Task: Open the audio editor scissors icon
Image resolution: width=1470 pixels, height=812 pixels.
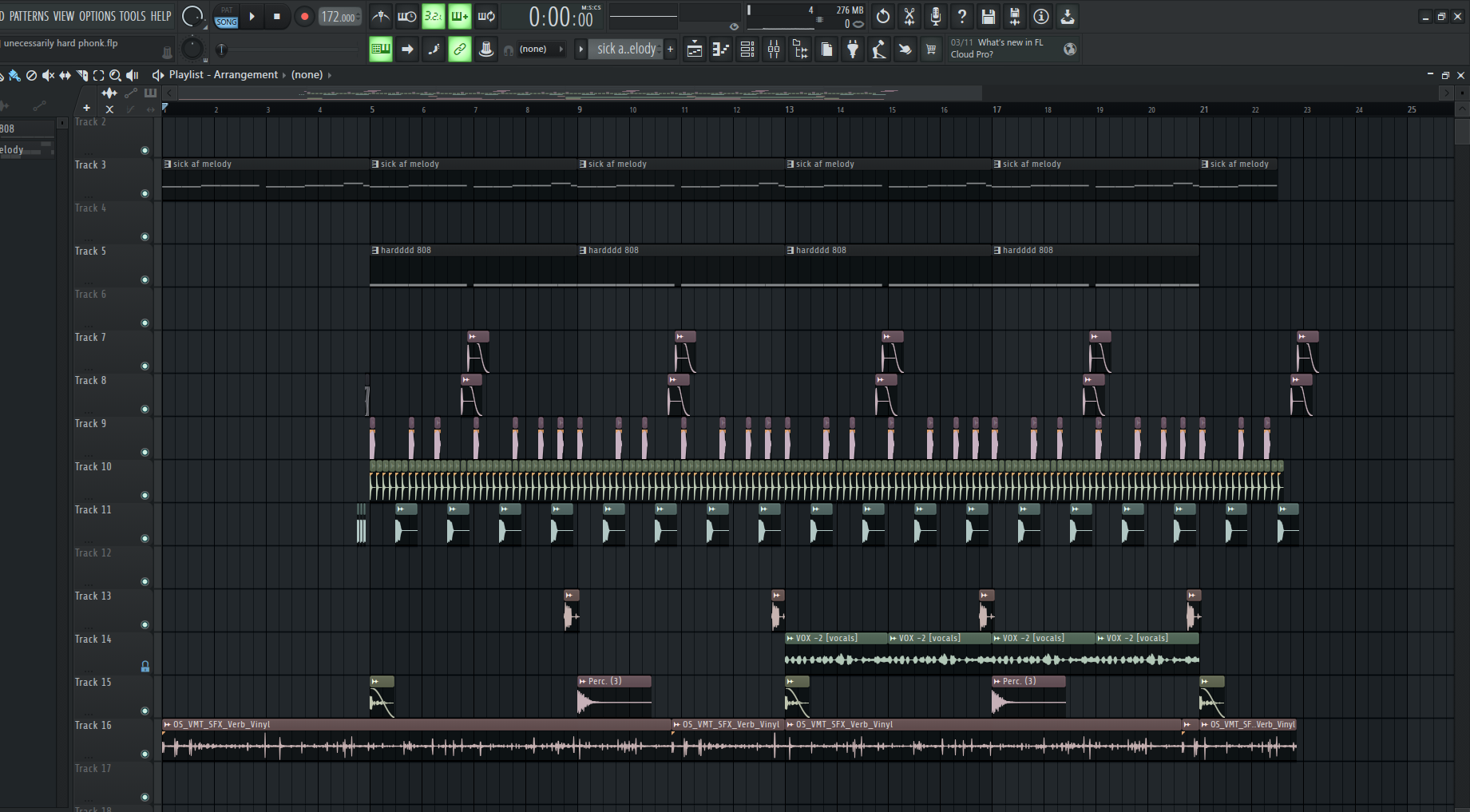Action: pyautogui.click(x=909, y=16)
